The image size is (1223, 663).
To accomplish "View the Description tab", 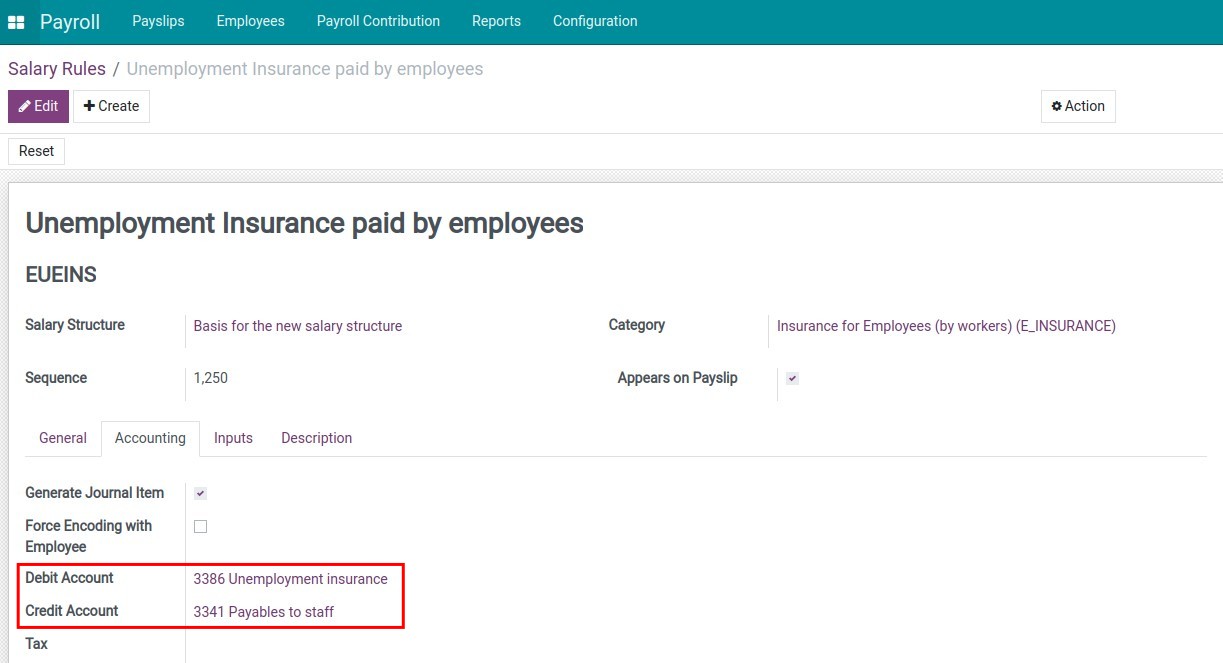I will 316,438.
